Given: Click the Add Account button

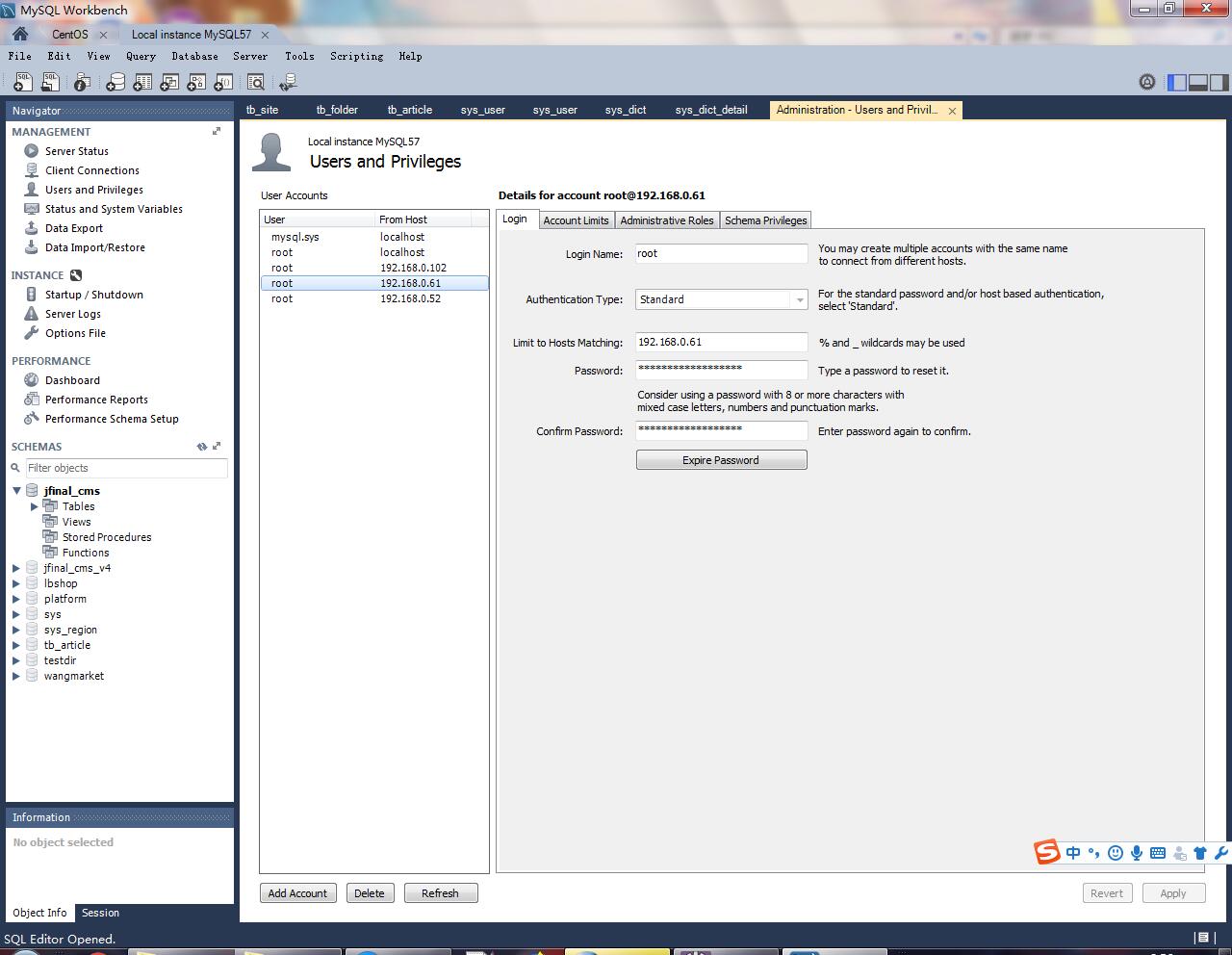Looking at the screenshot, I should (x=297, y=893).
